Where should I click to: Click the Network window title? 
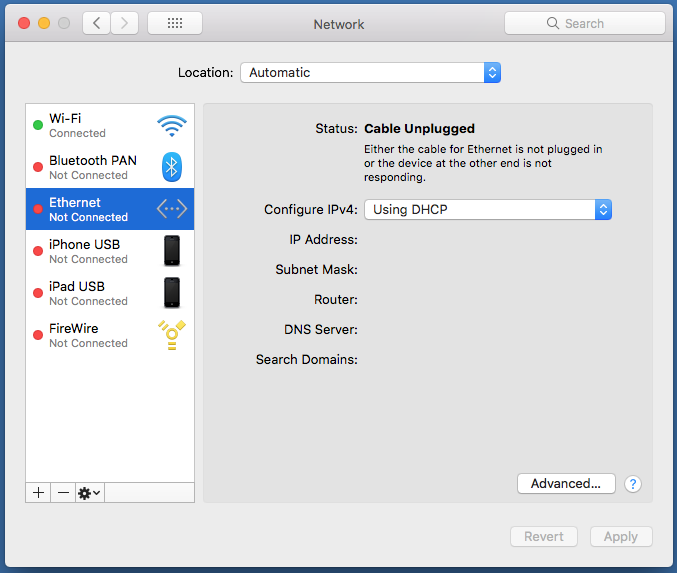(339, 25)
